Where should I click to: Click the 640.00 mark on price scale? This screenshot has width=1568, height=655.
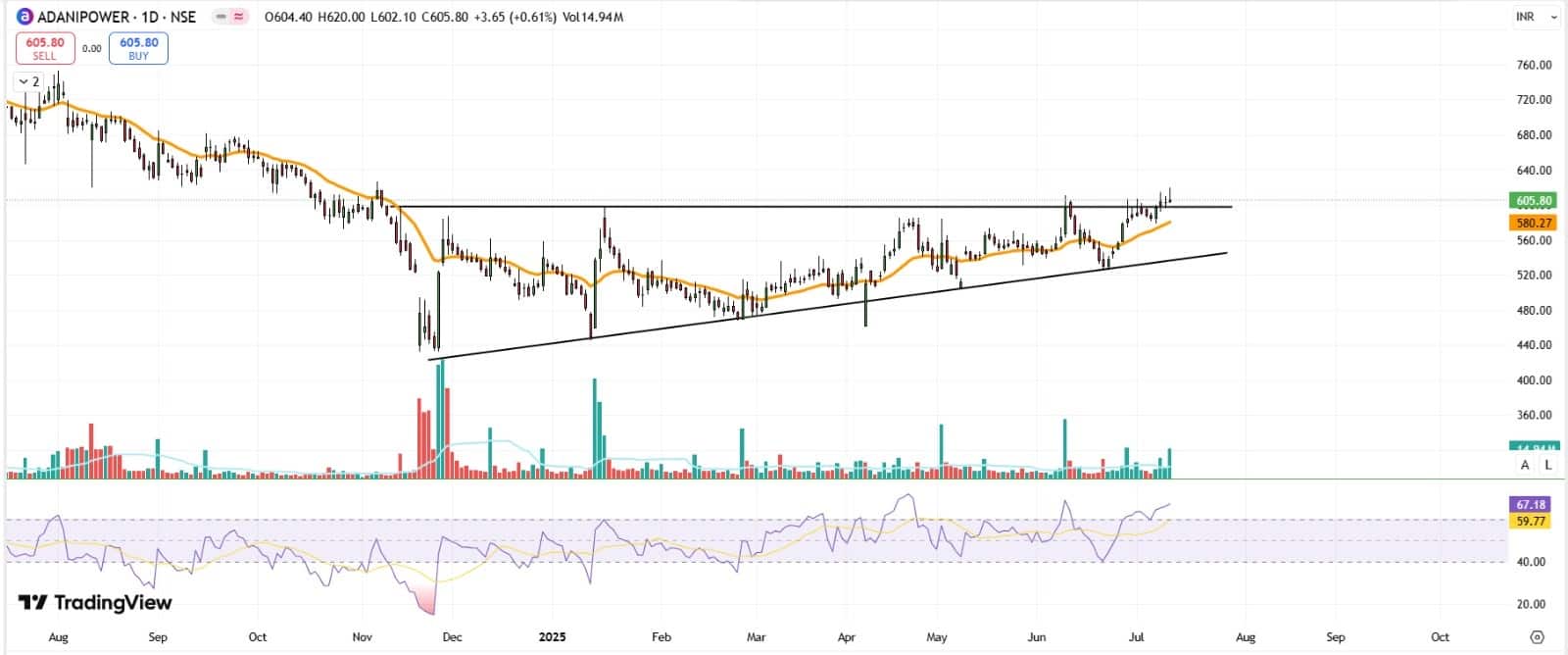point(1534,171)
